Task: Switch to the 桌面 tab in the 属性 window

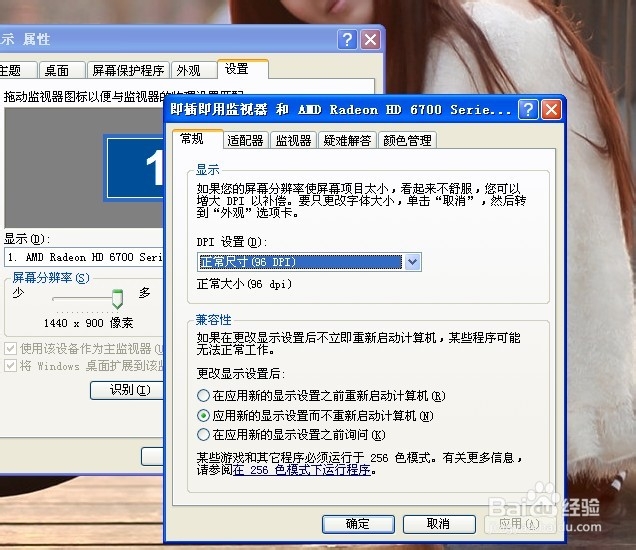Action: click(x=62, y=71)
